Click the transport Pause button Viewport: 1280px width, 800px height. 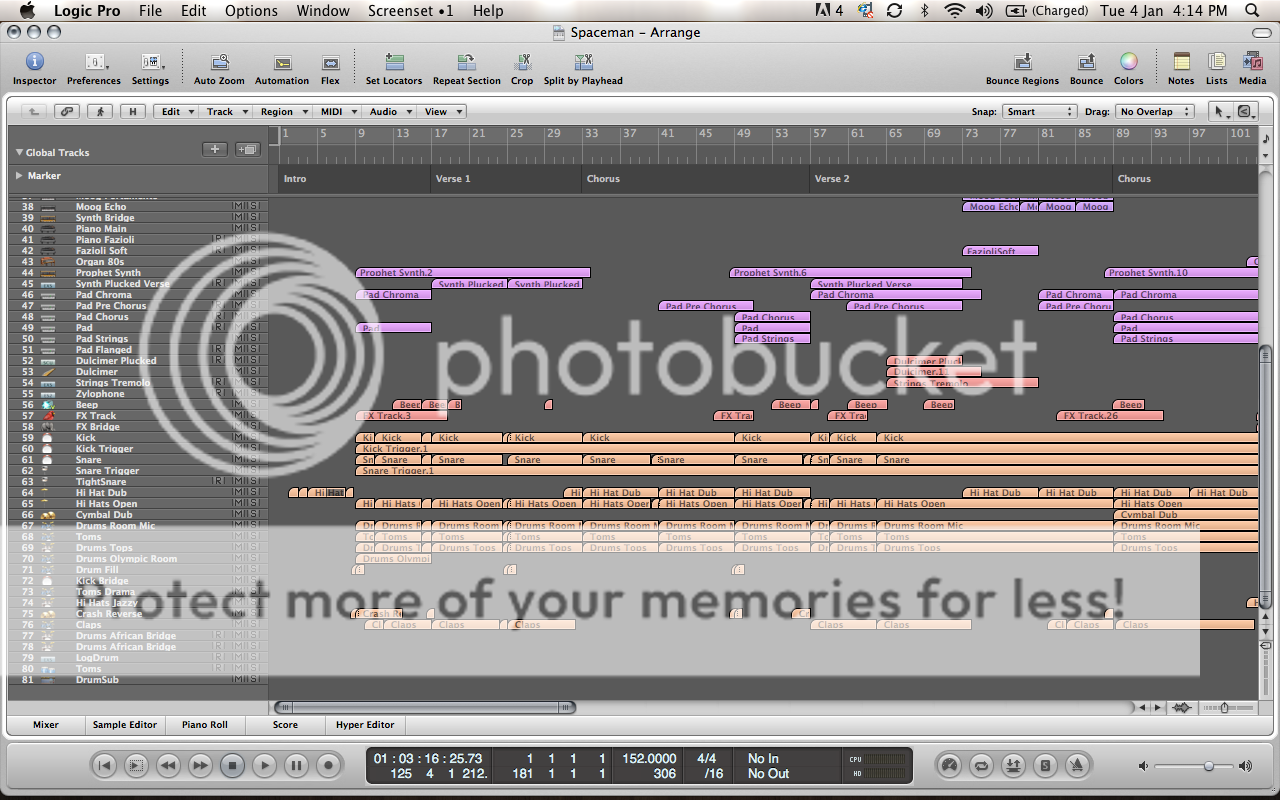point(296,766)
